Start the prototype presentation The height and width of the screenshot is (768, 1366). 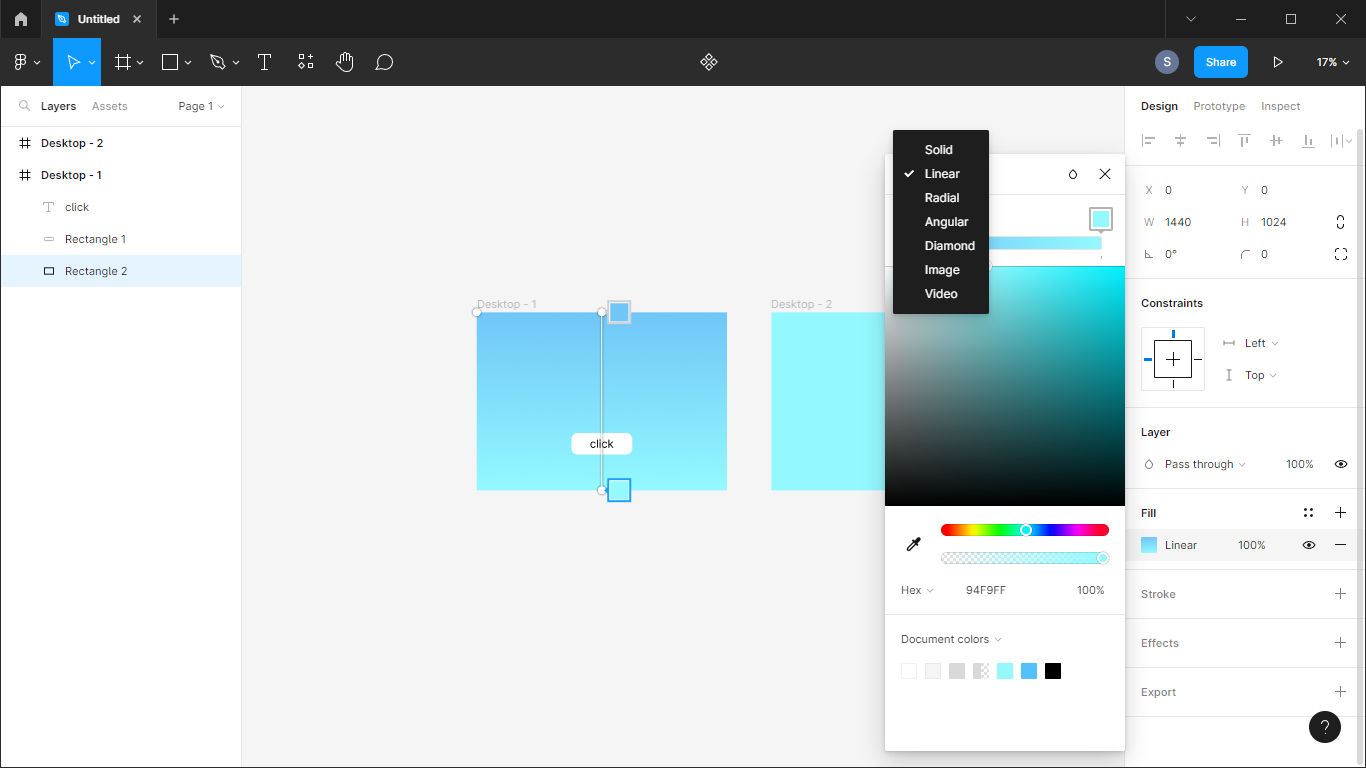tap(1278, 62)
